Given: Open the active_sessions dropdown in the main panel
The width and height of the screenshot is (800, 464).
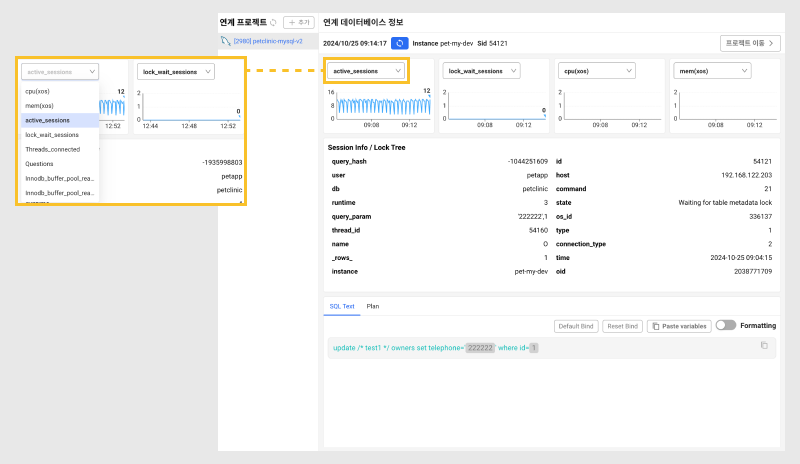Looking at the screenshot, I should (366, 71).
